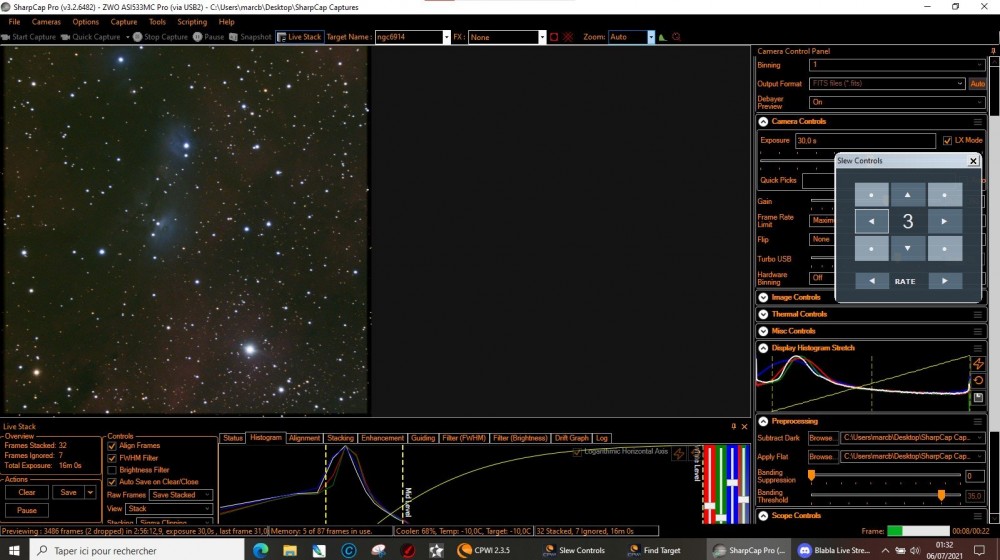This screenshot has height=560, width=1000.
Task: Click the green histogram icon beside Zoom
Action: tap(663, 37)
